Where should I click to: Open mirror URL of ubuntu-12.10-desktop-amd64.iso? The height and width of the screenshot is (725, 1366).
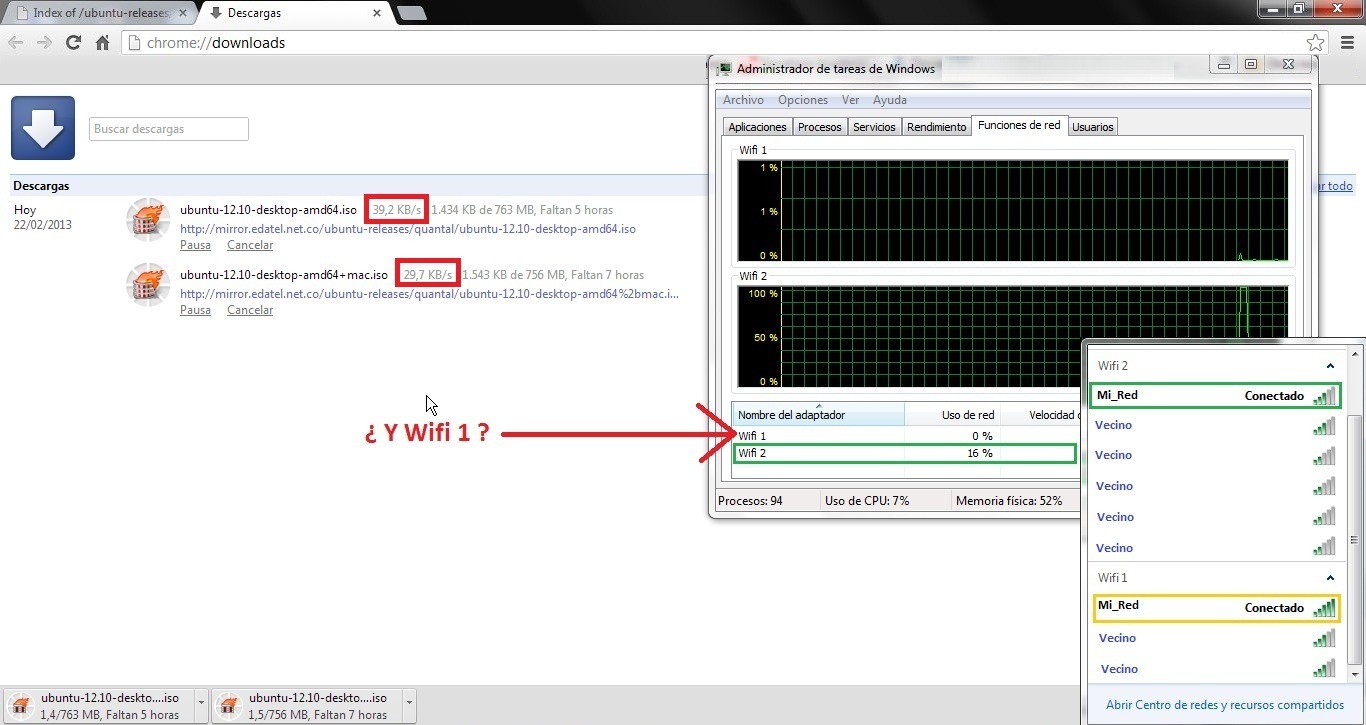(x=408, y=229)
